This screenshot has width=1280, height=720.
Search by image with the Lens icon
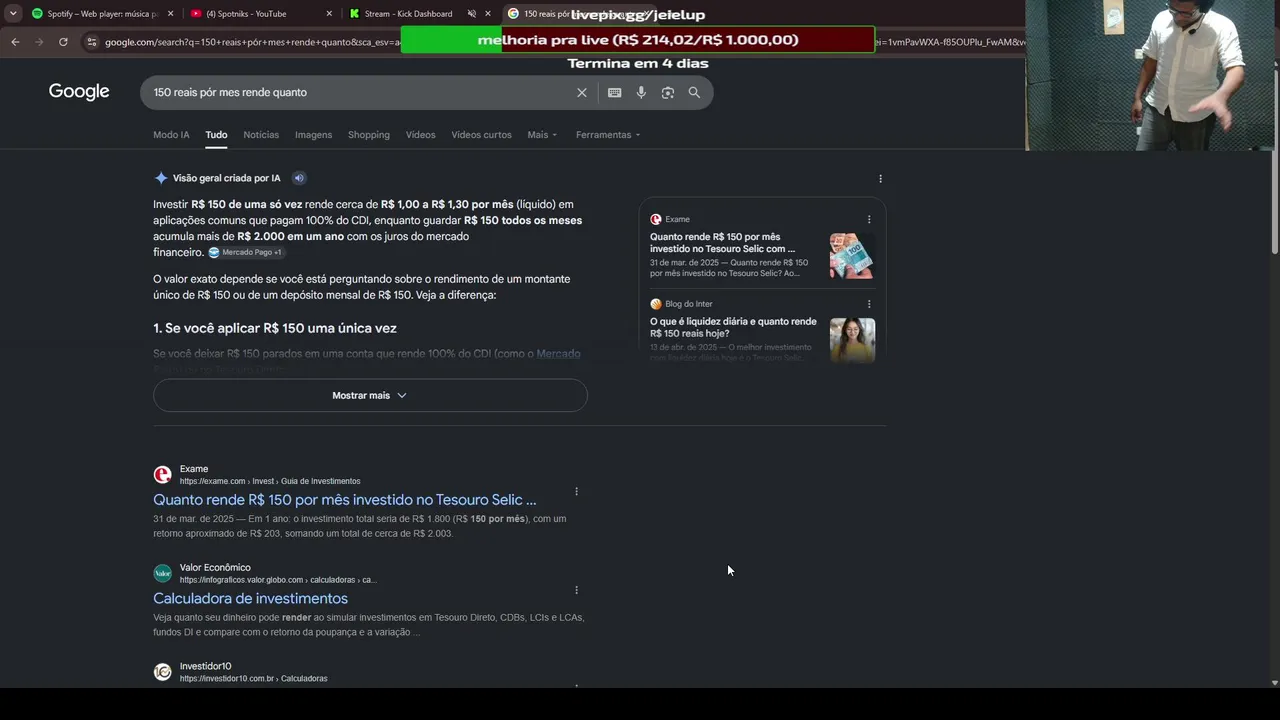[668, 93]
